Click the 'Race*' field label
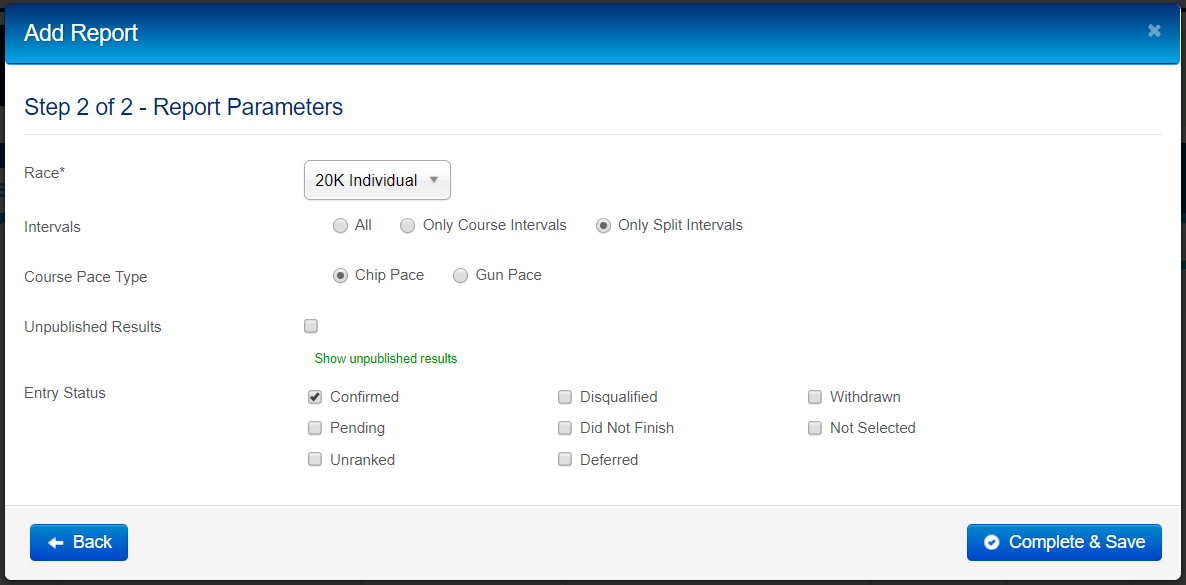Viewport: 1186px width, 585px height. pyautogui.click(x=45, y=173)
